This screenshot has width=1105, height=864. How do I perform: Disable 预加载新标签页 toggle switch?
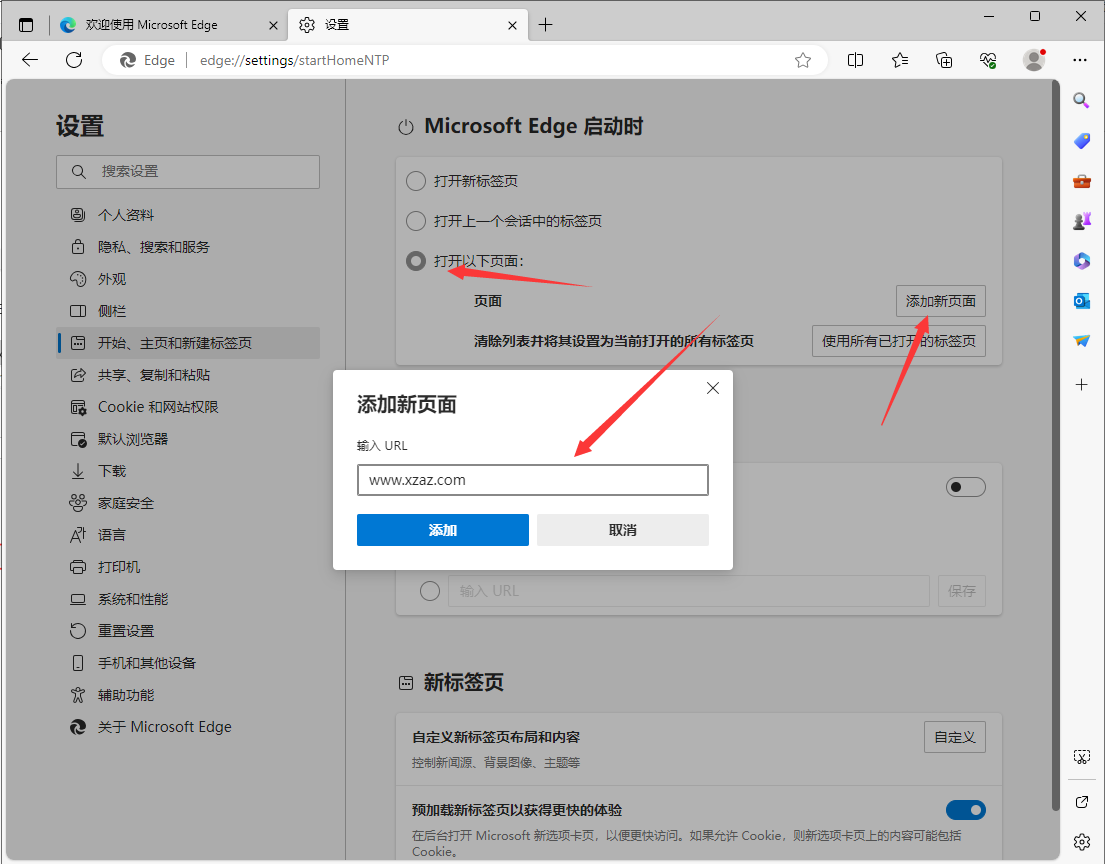coord(965,810)
